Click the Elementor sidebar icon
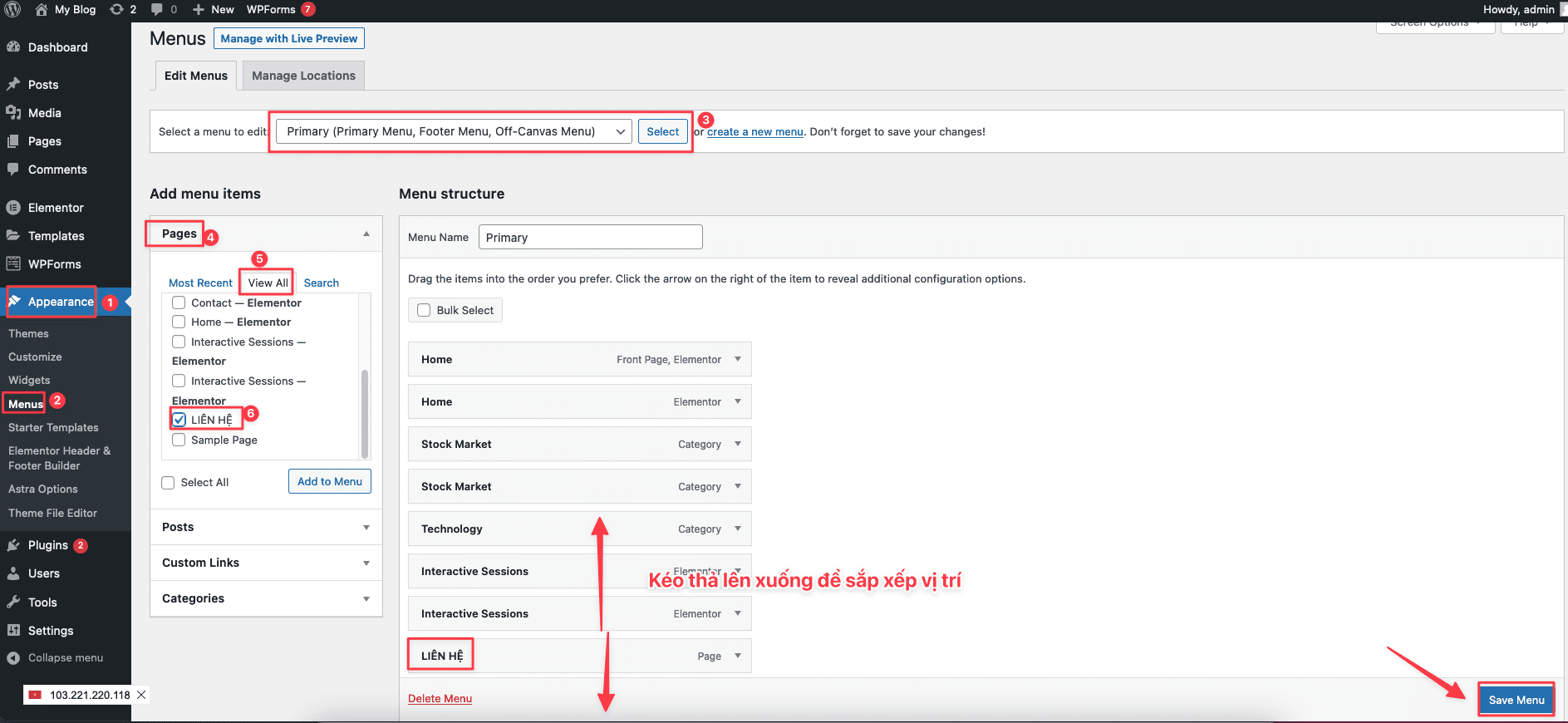 [x=13, y=208]
